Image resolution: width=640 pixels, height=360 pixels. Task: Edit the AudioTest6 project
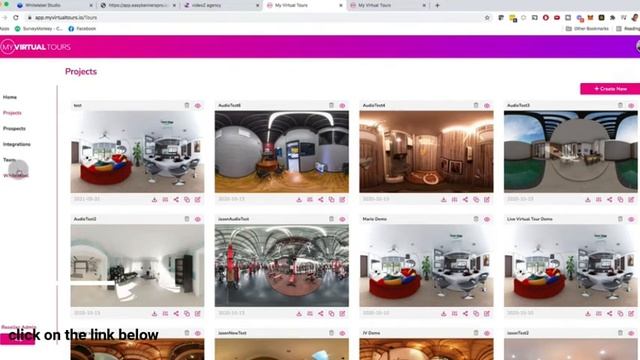tap(342, 200)
